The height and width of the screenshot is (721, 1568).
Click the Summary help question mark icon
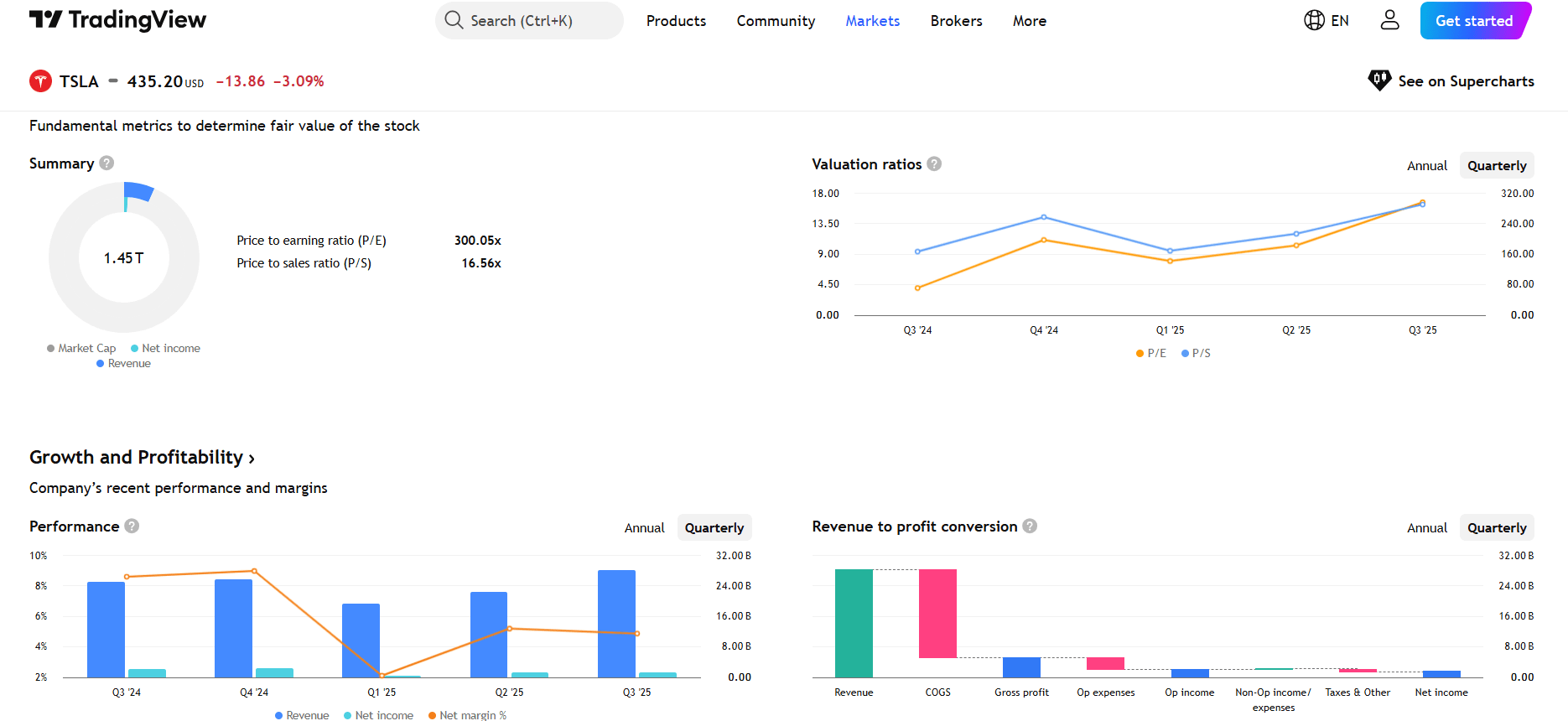(x=106, y=163)
